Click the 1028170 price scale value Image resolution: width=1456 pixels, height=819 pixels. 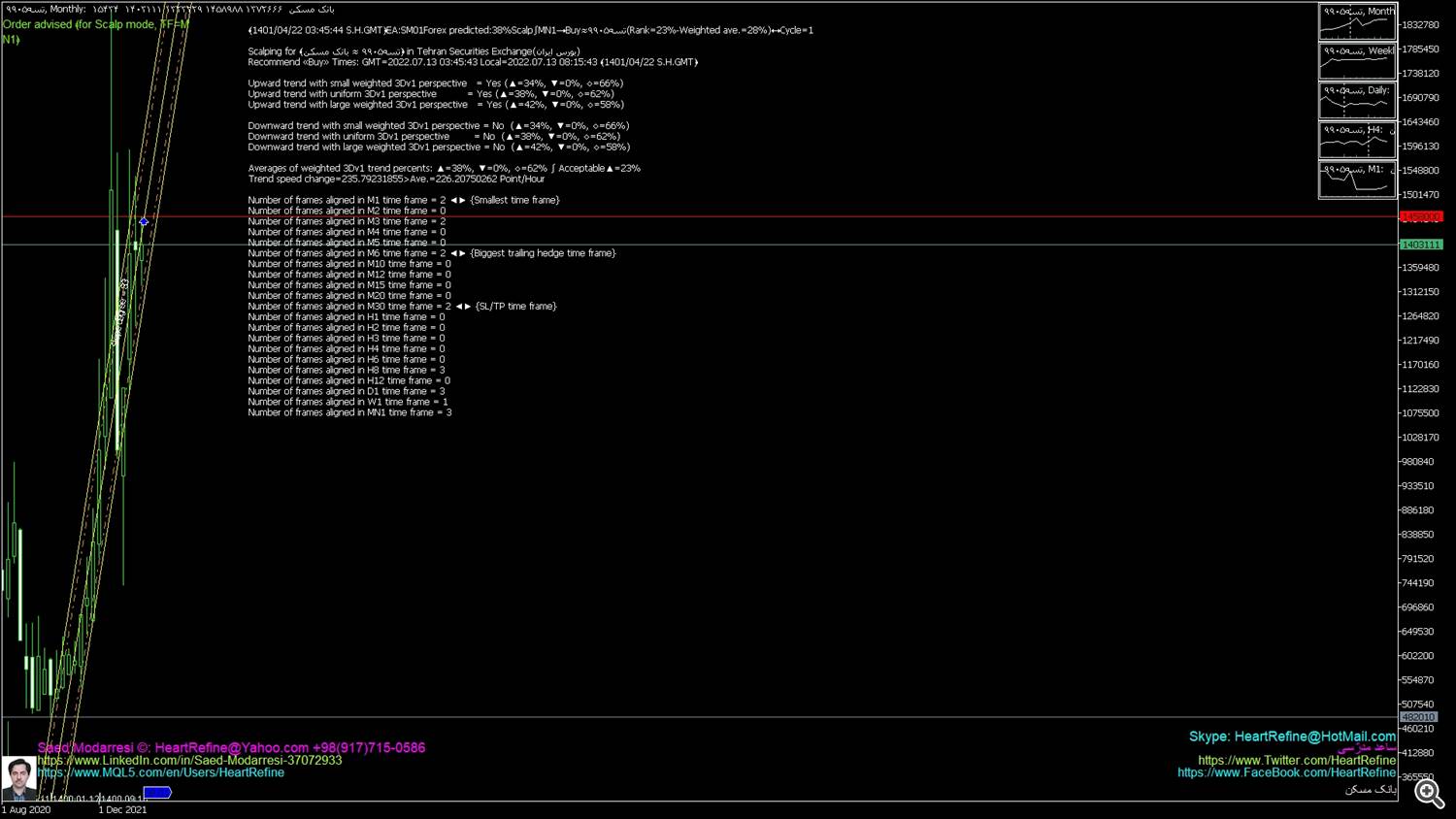point(1420,438)
